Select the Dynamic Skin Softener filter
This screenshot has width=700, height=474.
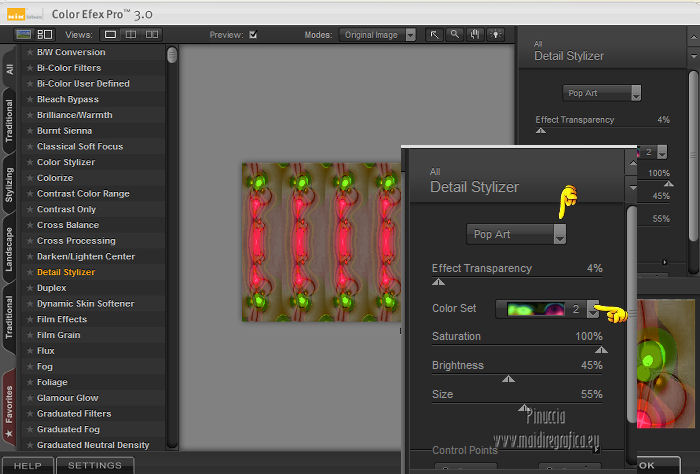coord(86,304)
